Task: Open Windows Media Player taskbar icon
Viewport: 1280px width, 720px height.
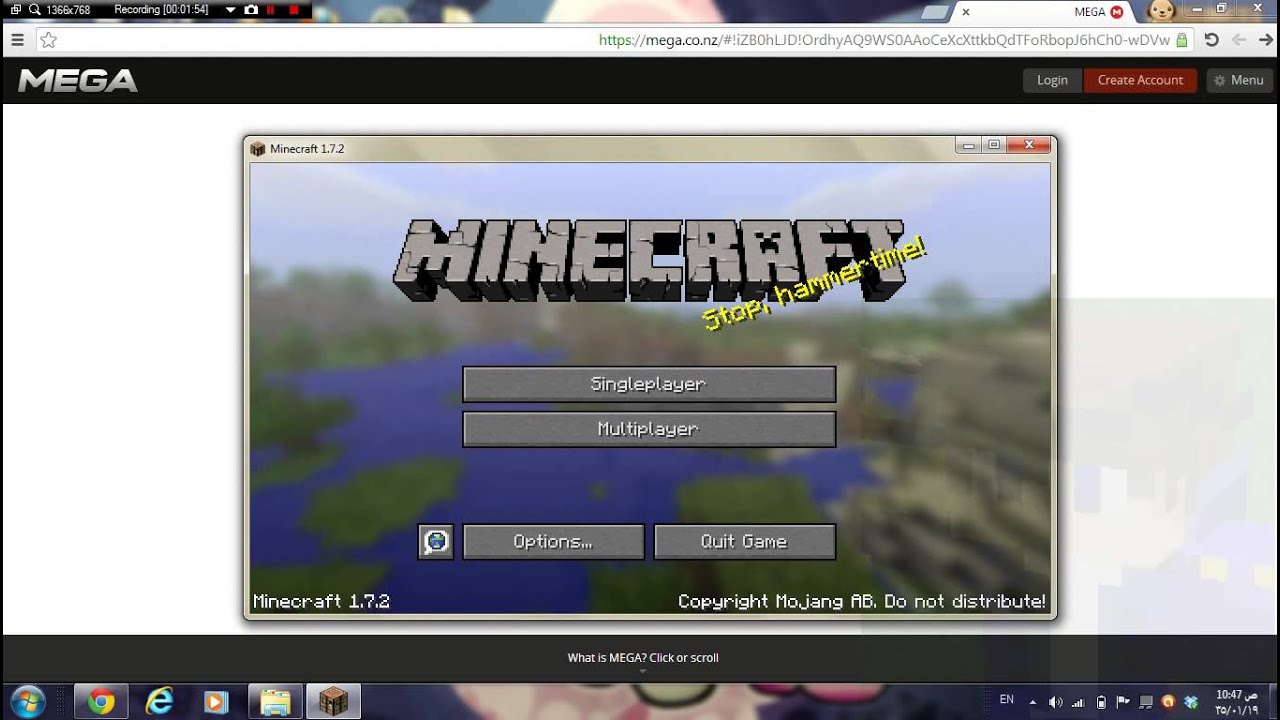Action: [216, 702]
